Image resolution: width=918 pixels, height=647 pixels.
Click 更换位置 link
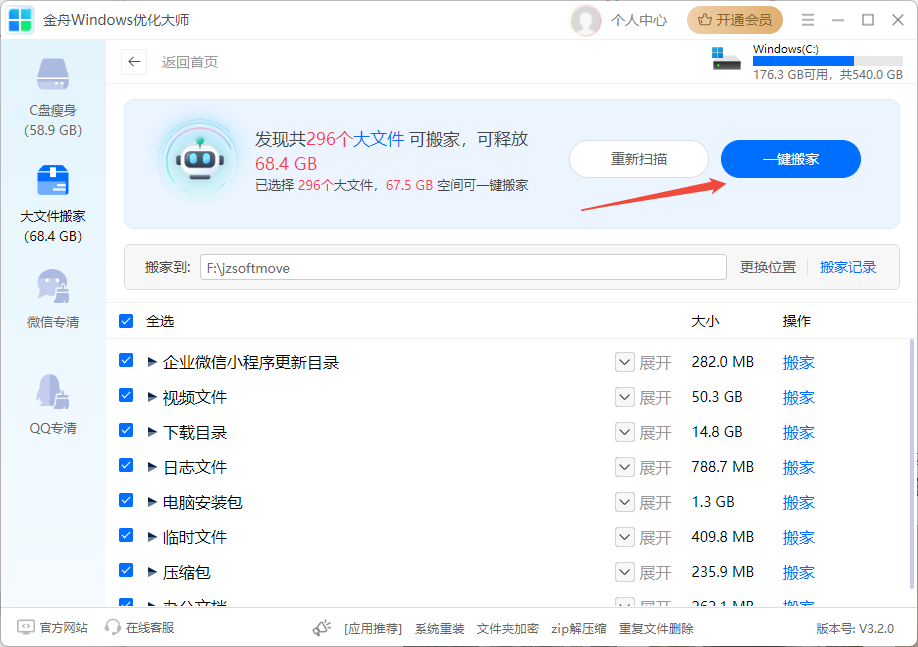[x=768, y=268]
